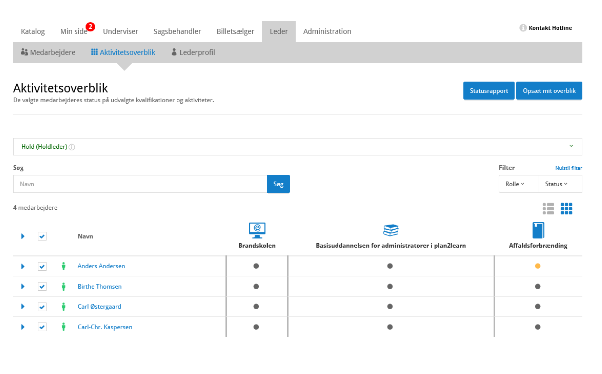
Task: Click the green person icon for Carl-Chr. Kaspersen
Action: [x=64, y=327]
